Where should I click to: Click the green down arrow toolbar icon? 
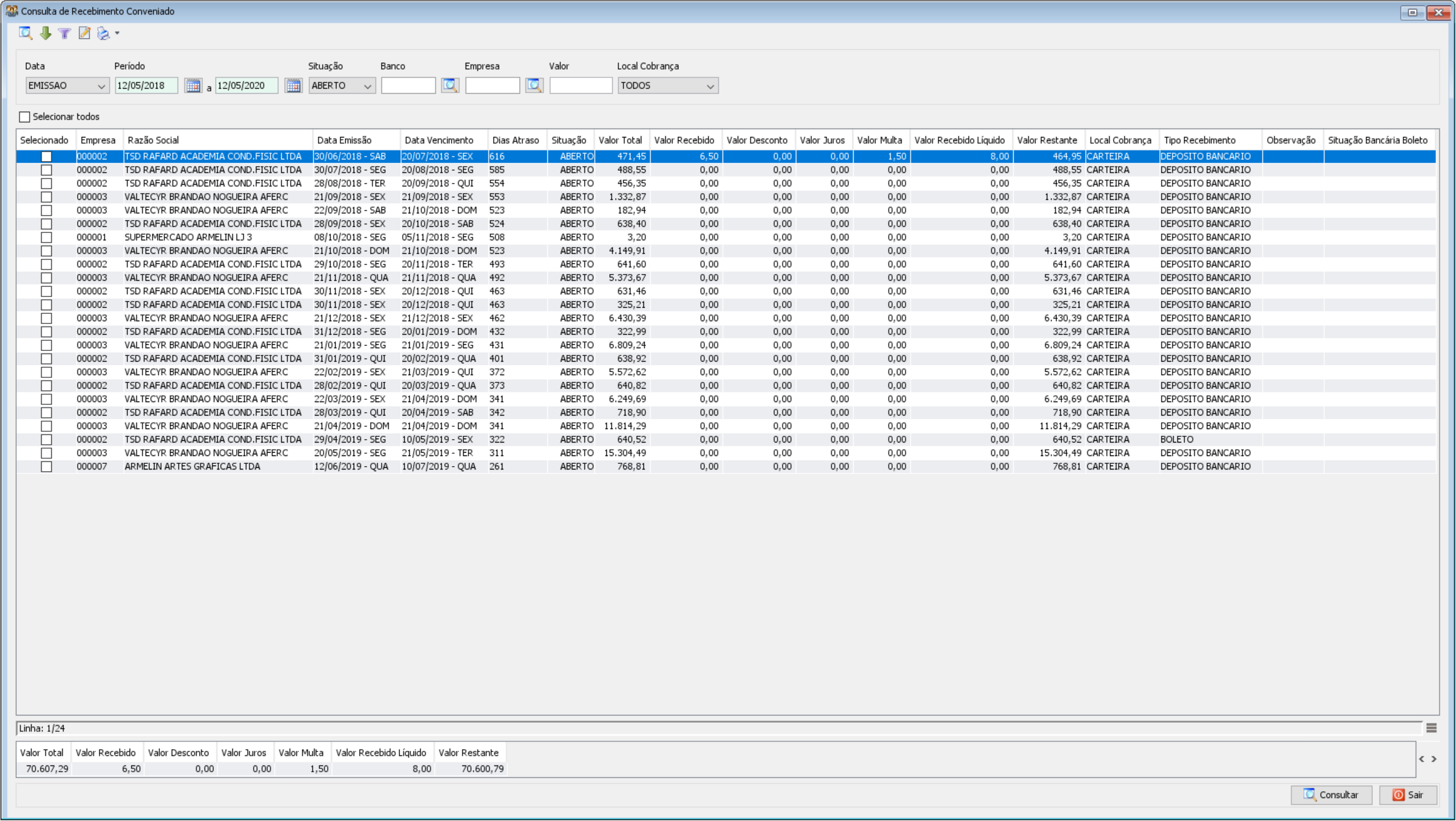(x=46, y=33)
